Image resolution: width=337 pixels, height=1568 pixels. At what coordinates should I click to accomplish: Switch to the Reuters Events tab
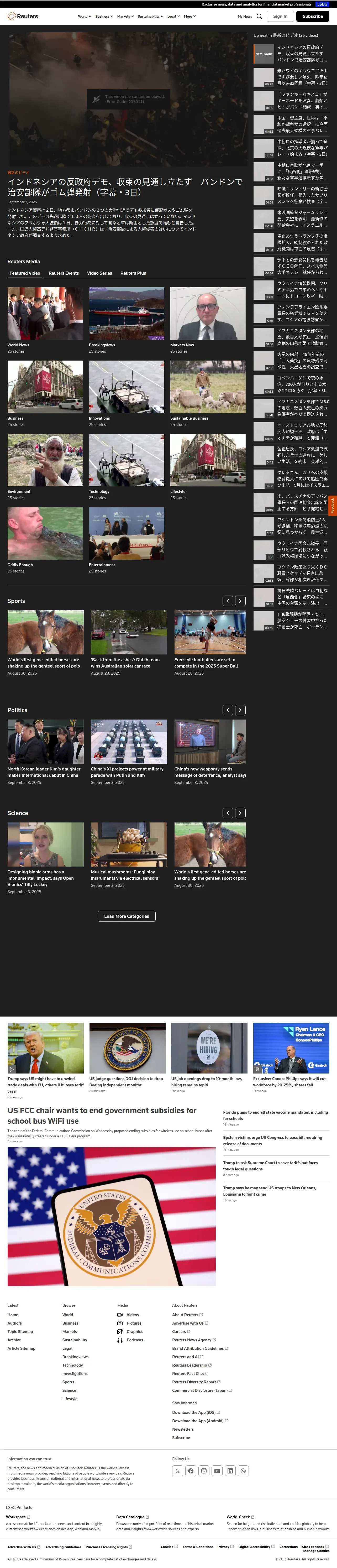click(x=64, y=273)
